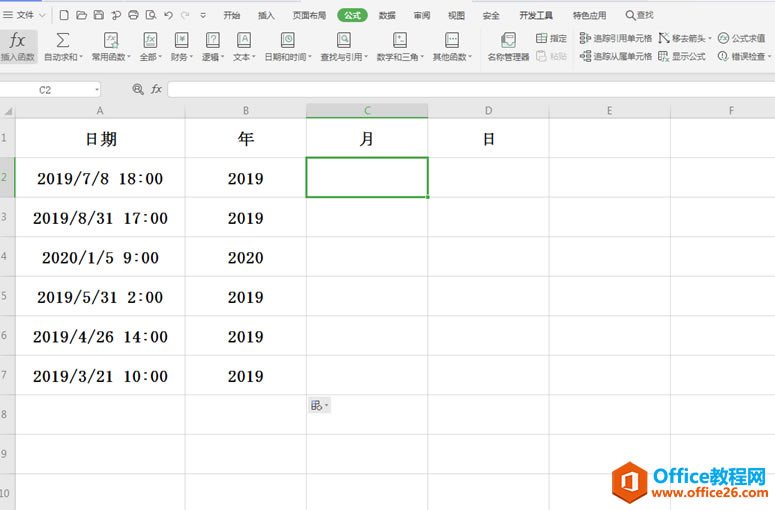Screen dimensions: 775x510
Task: Open 日期和时间 functions category
Action: point(288,47)
